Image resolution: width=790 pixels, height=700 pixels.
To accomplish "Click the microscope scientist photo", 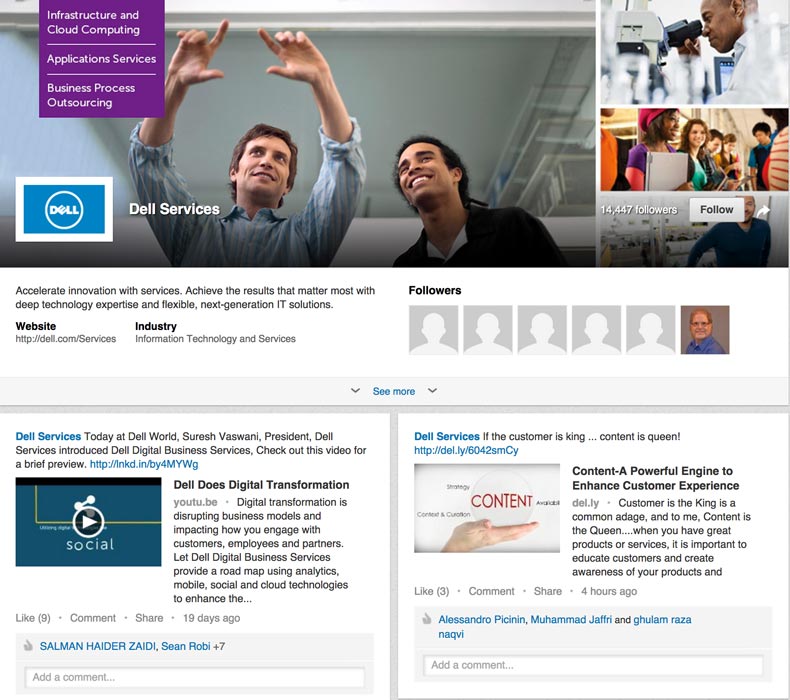I will (694, 51).
